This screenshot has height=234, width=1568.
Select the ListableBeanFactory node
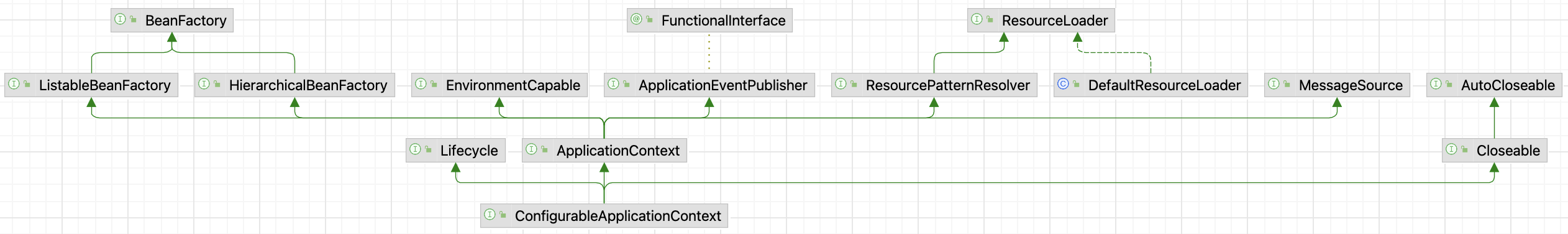point(91,85)
